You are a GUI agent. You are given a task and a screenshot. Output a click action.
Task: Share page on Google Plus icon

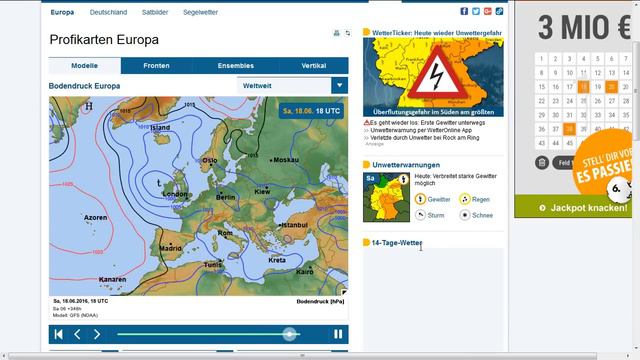[488, 11]
